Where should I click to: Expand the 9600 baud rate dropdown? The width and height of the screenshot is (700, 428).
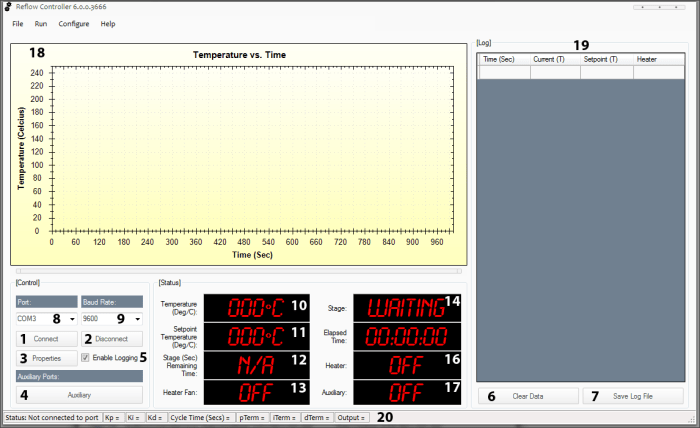138,319
